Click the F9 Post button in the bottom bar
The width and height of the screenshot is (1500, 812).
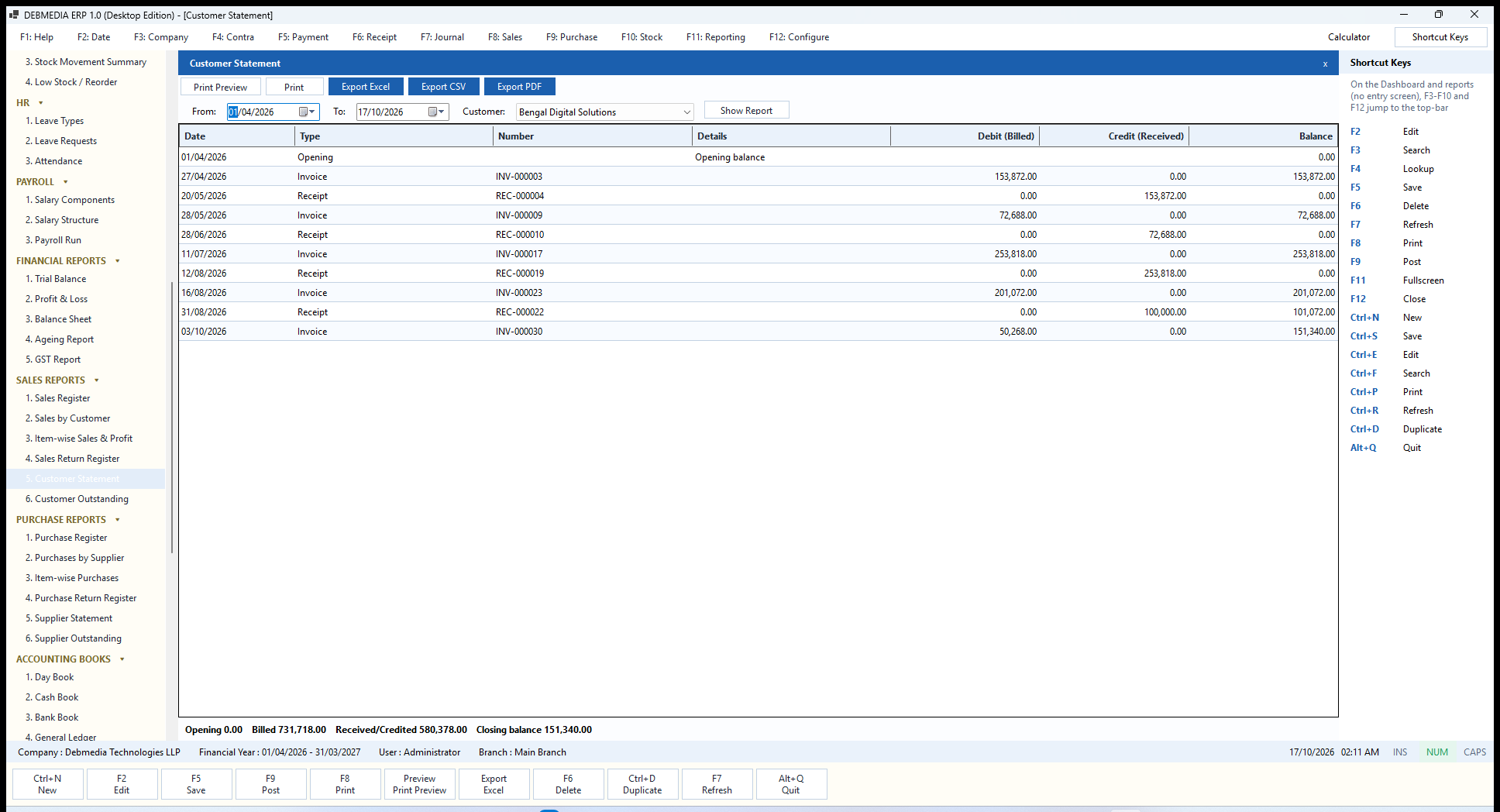[x=270, y=784]
